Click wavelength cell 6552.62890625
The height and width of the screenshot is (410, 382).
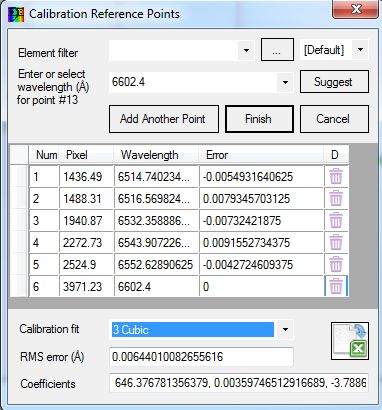point(156,265)
